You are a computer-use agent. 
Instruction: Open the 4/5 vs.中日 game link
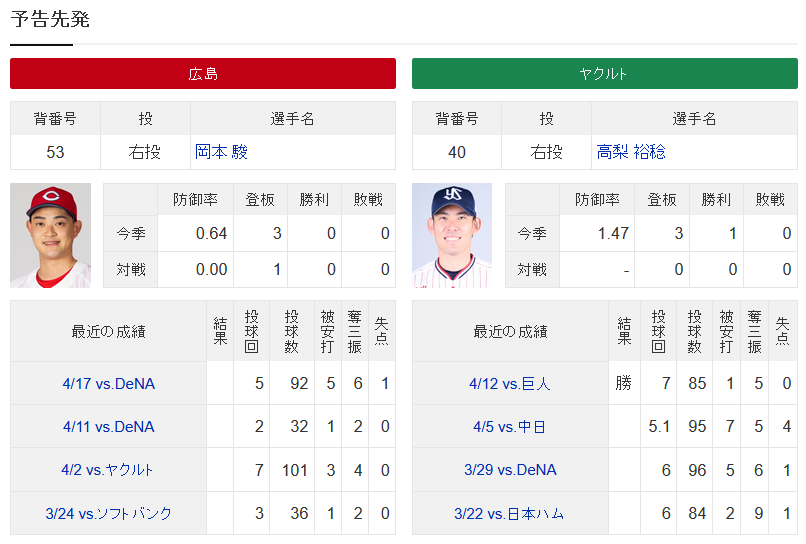(510, 427)
